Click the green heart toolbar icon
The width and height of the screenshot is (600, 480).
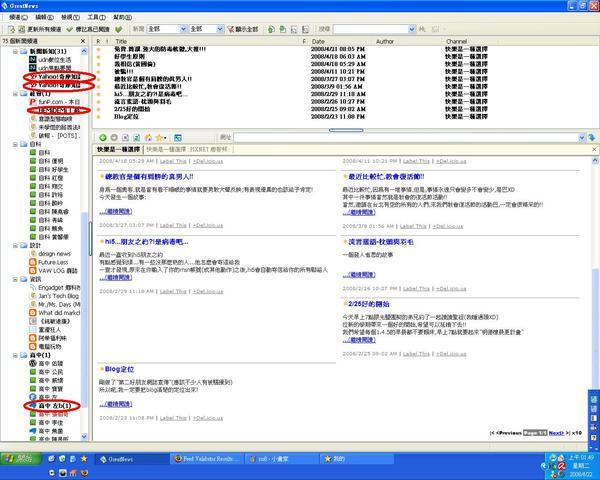coord(119,29)
